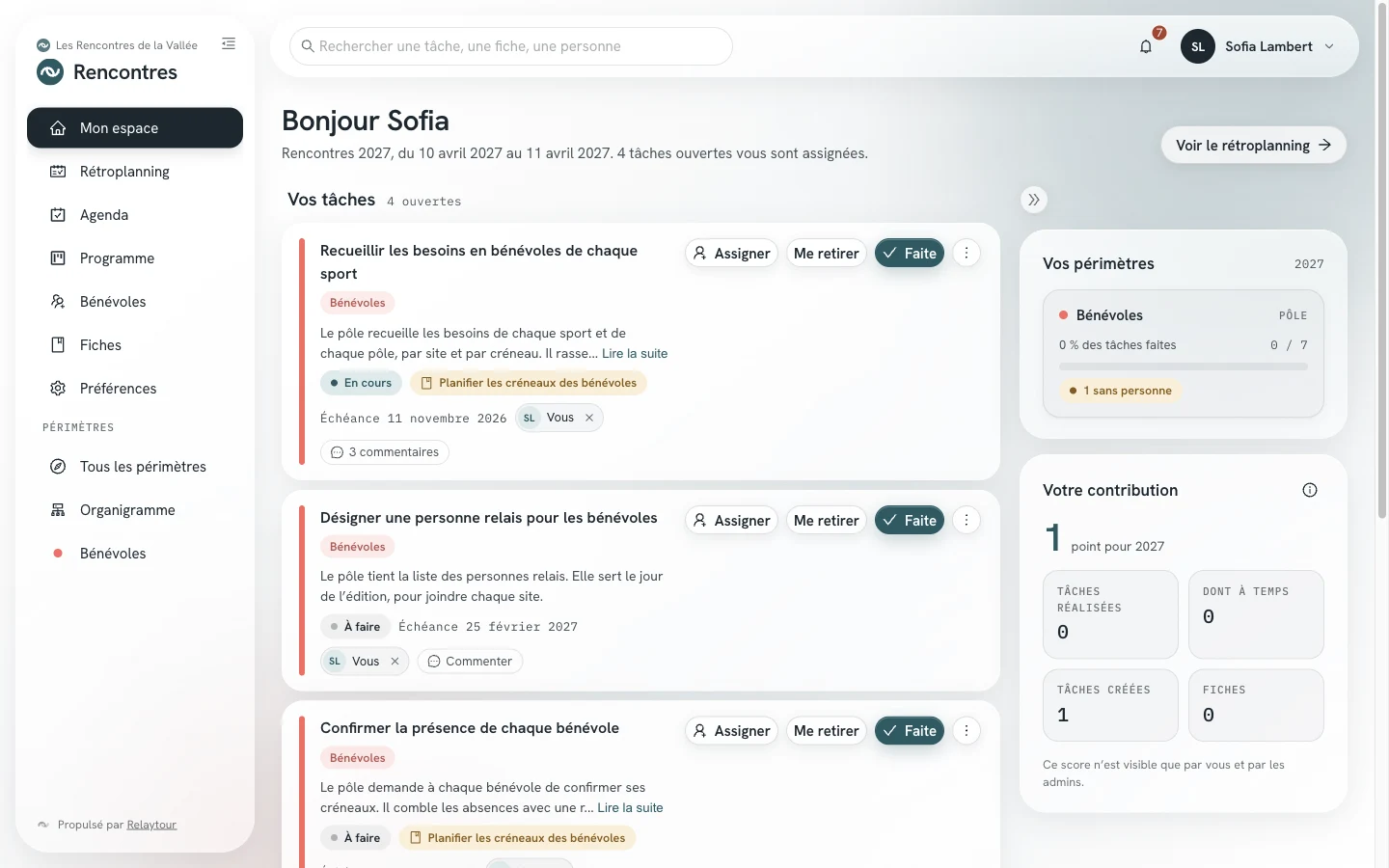Click Me retirer on Confirmer la présence task
The width and height of the screenshot is (1389, 868).
[827, 731]
